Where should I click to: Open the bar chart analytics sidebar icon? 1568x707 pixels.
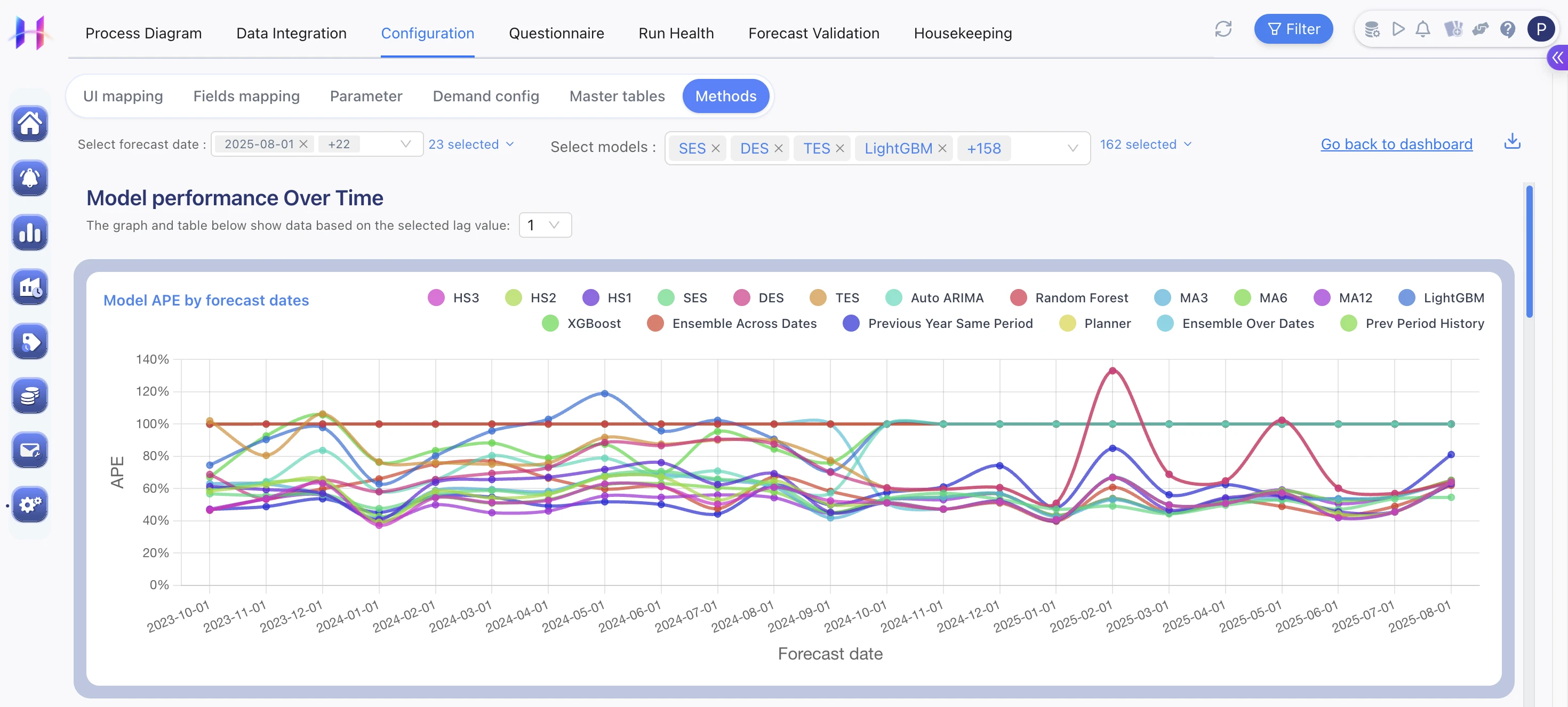tap(30, 232)
